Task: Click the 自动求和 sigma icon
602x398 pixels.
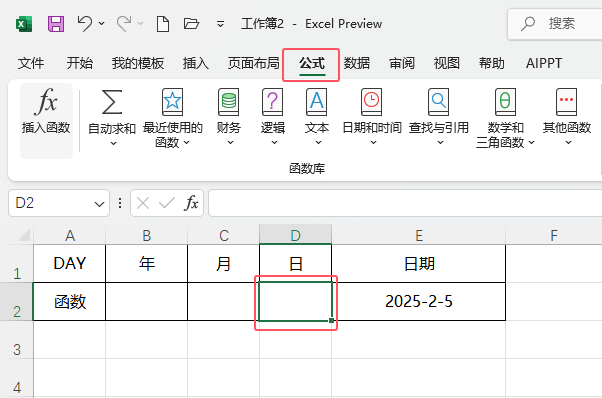Action: click(x=112, y=102)
